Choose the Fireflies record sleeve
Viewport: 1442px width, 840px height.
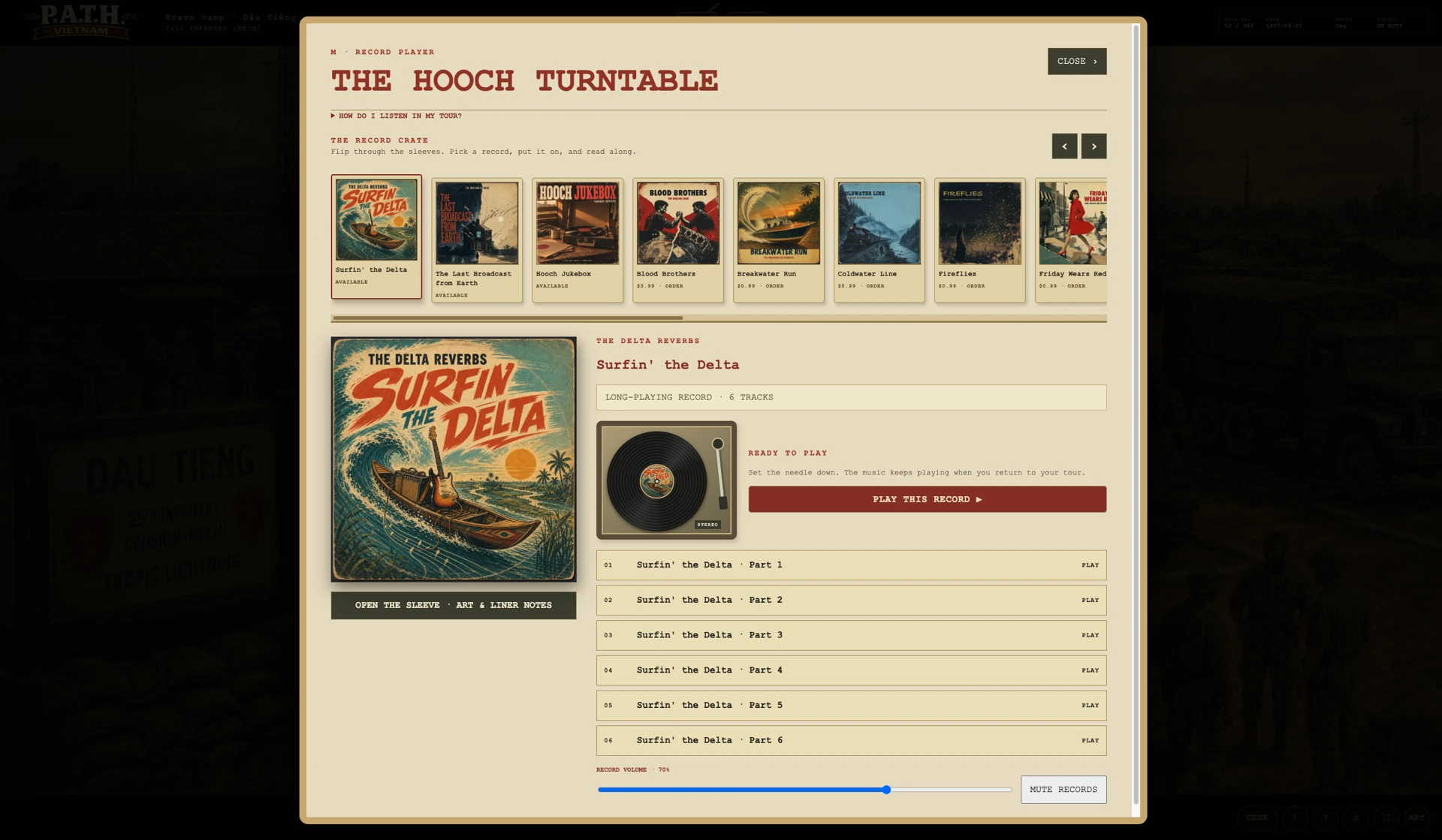coord(980,240)
